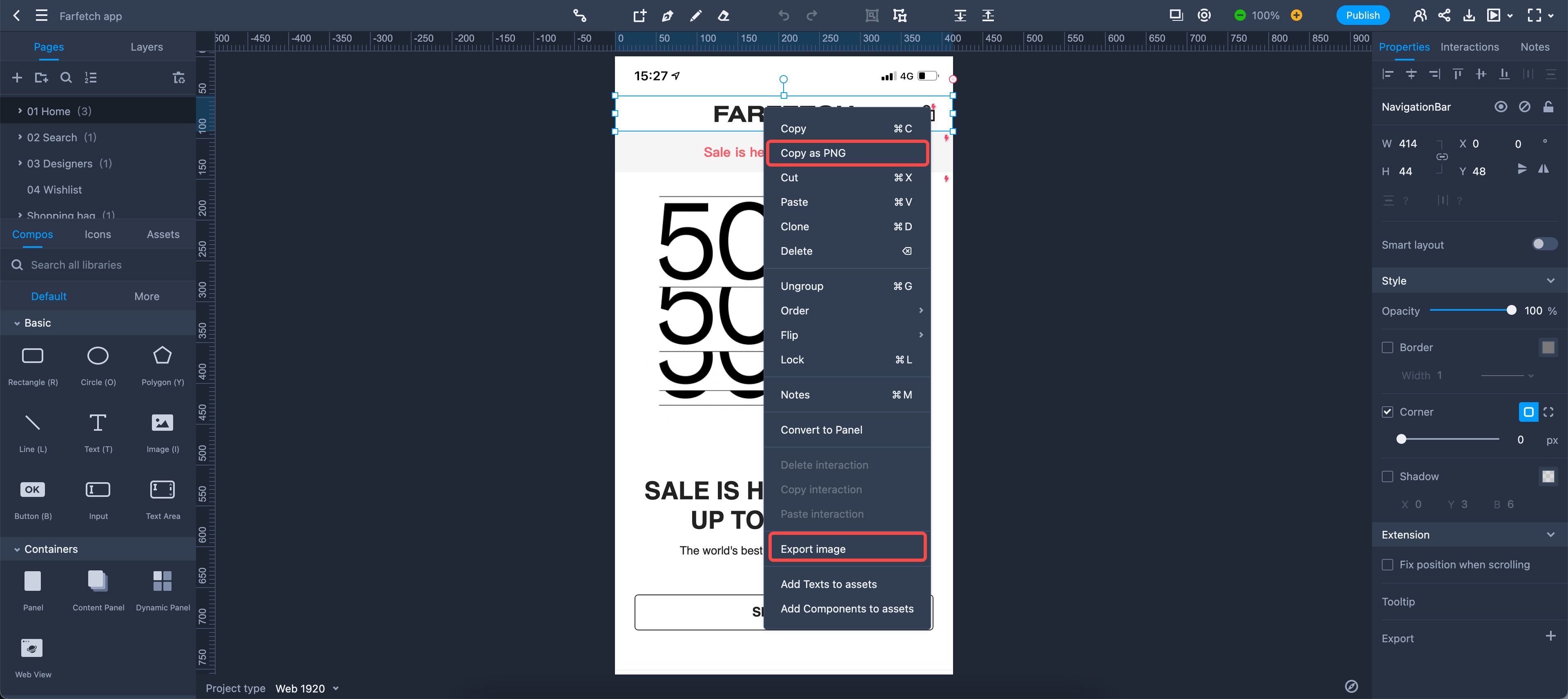
Task: Add a new folder in Pages
Action: tap(41, 77)
